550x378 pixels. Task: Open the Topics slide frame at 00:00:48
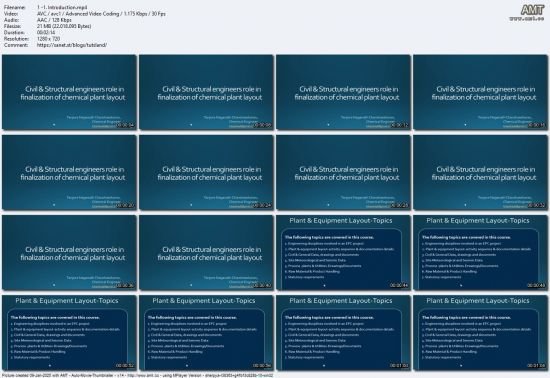(x=481, y=252)
